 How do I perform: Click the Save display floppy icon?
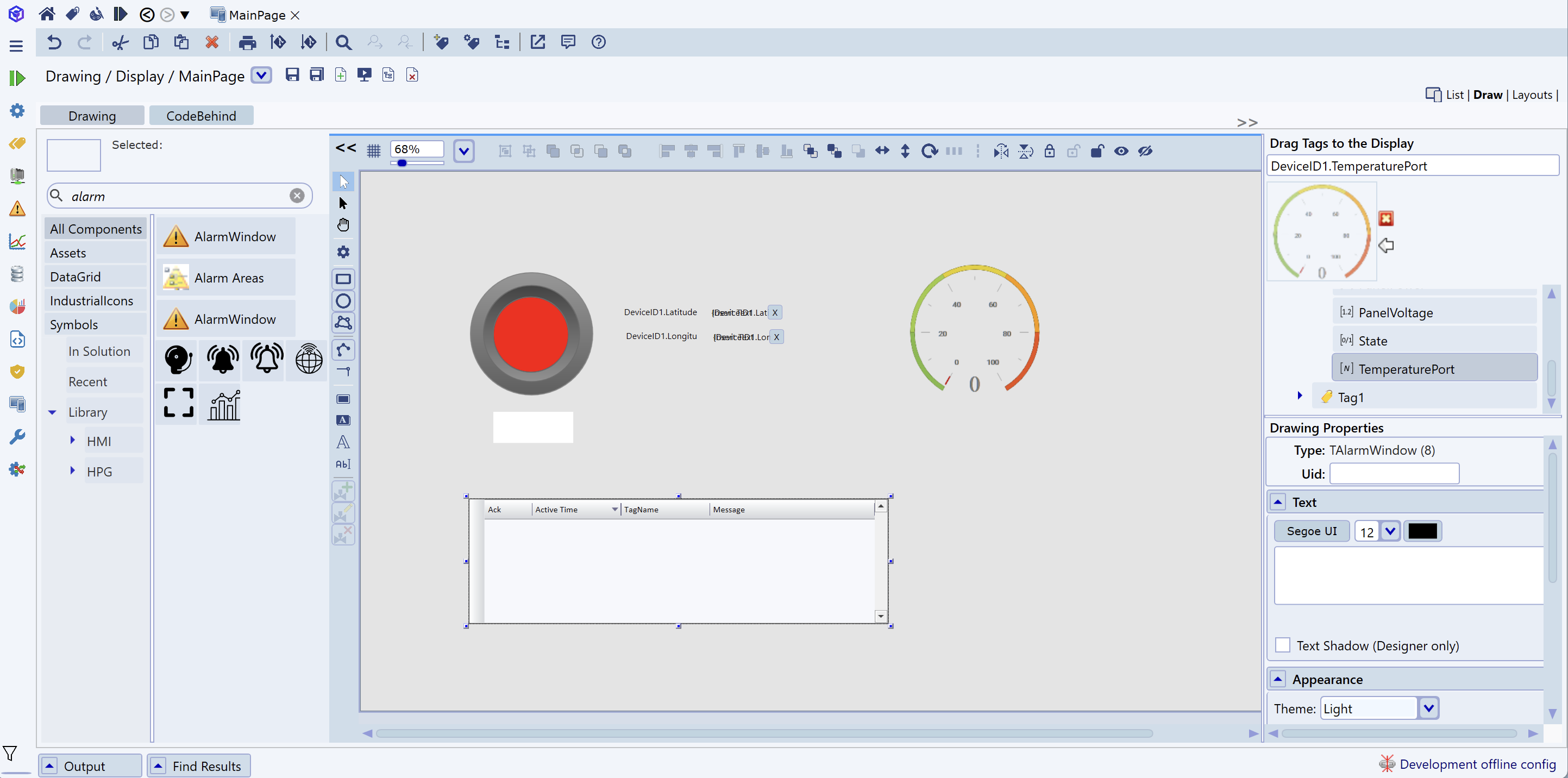coord(292,75)
